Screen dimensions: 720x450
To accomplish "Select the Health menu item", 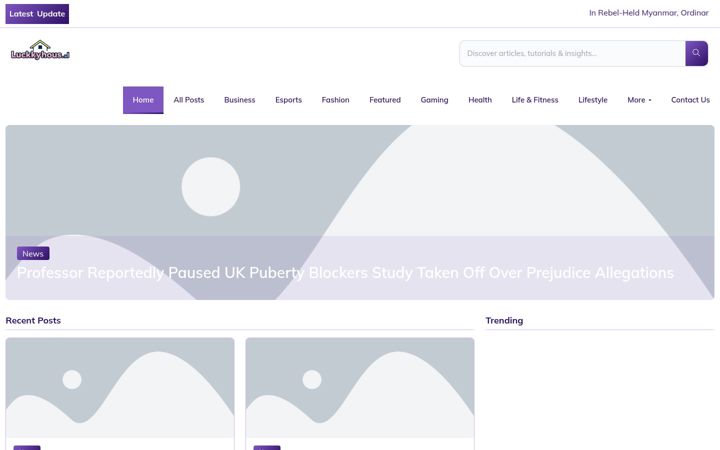I will 480,100.
